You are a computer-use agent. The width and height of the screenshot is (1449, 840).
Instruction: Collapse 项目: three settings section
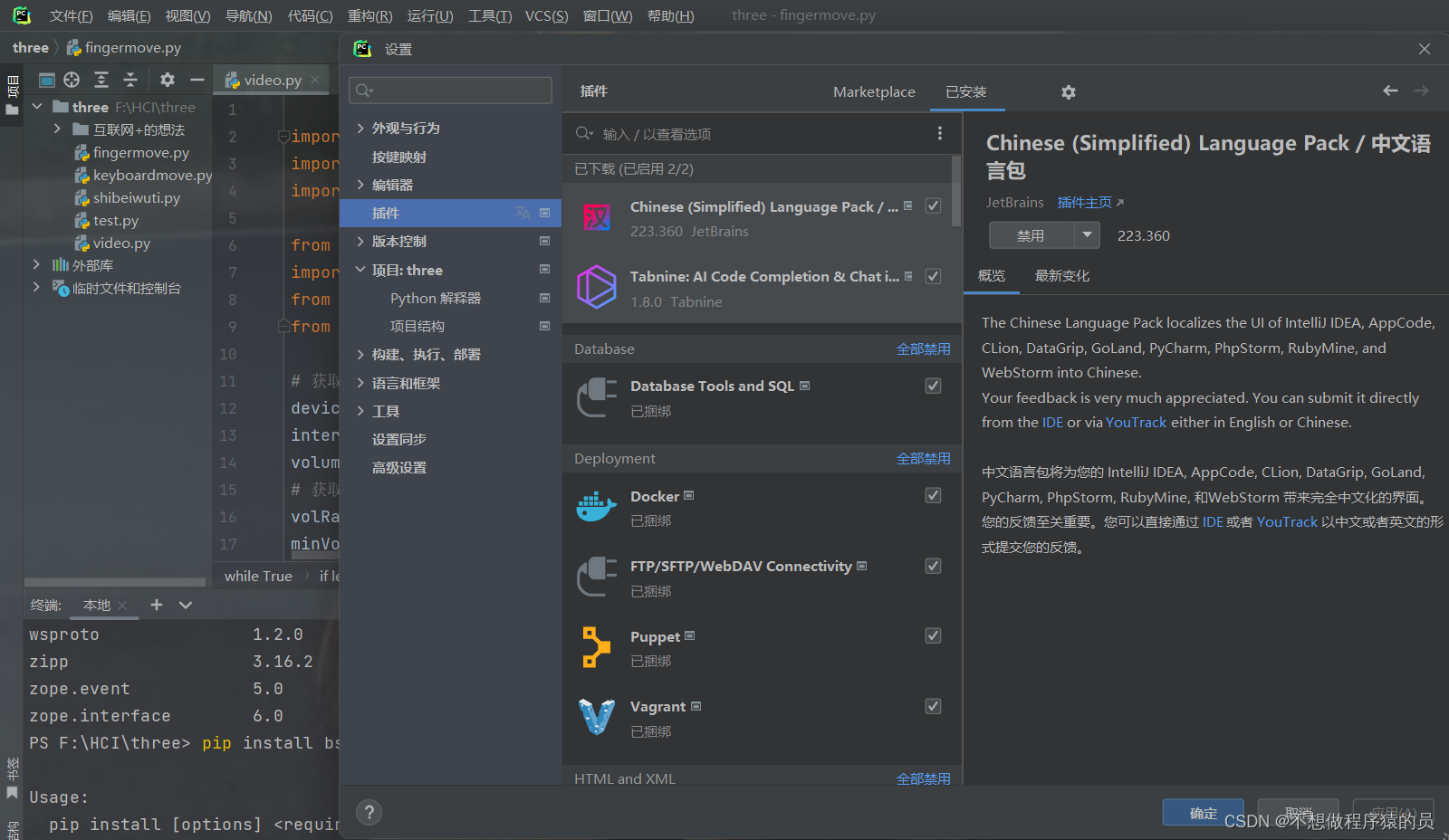pos(360,270)
